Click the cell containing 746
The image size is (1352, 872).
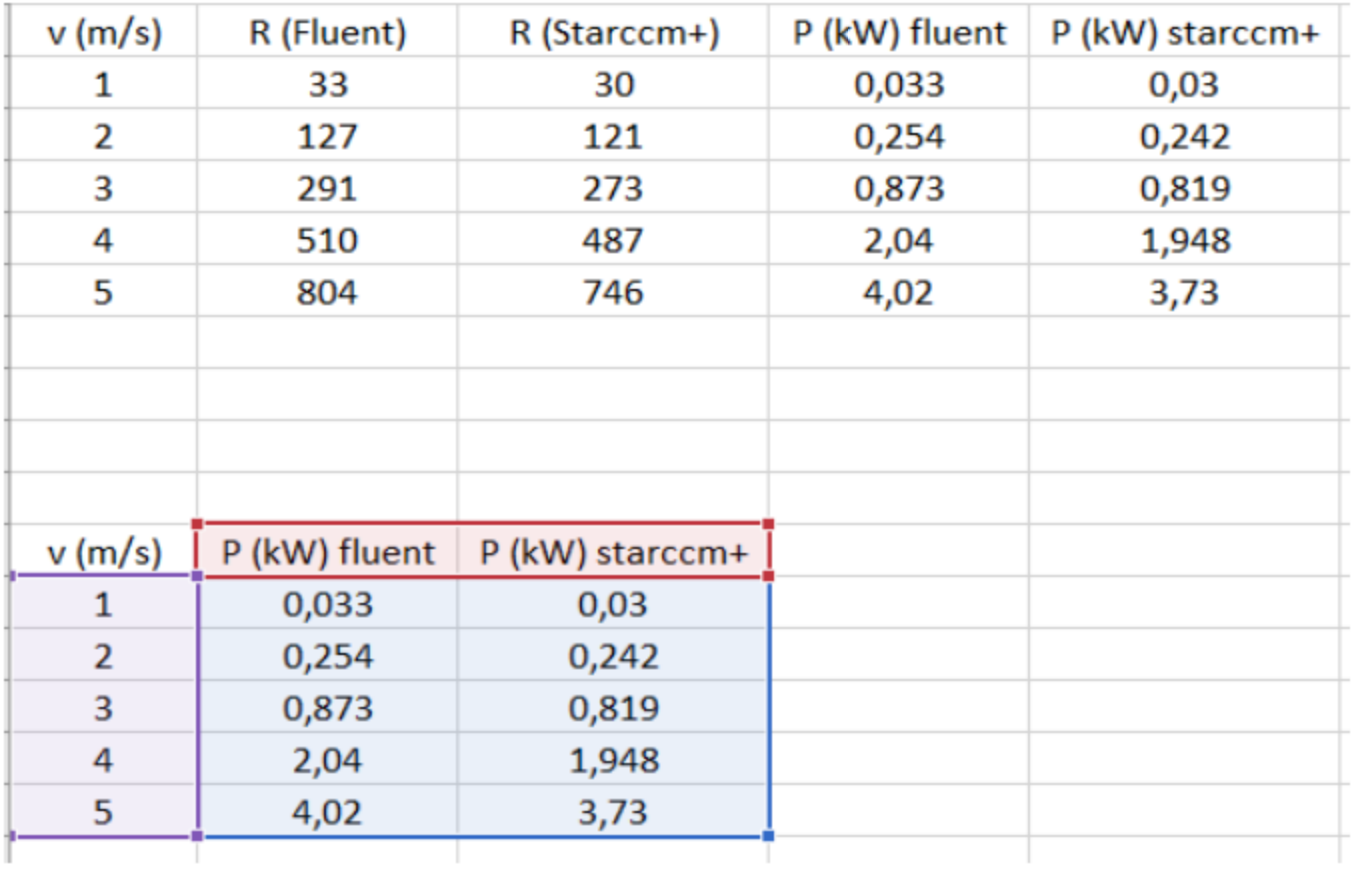tap(613, 292)
